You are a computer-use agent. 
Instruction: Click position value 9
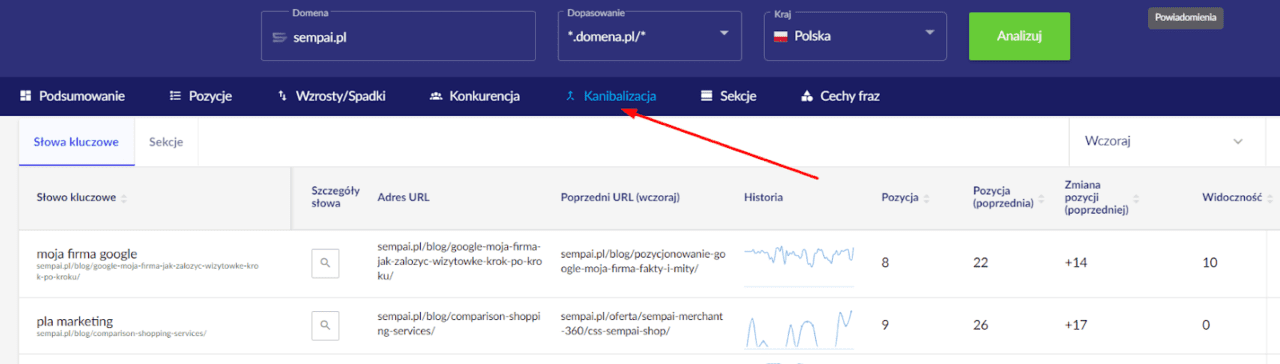click(886, 325)
